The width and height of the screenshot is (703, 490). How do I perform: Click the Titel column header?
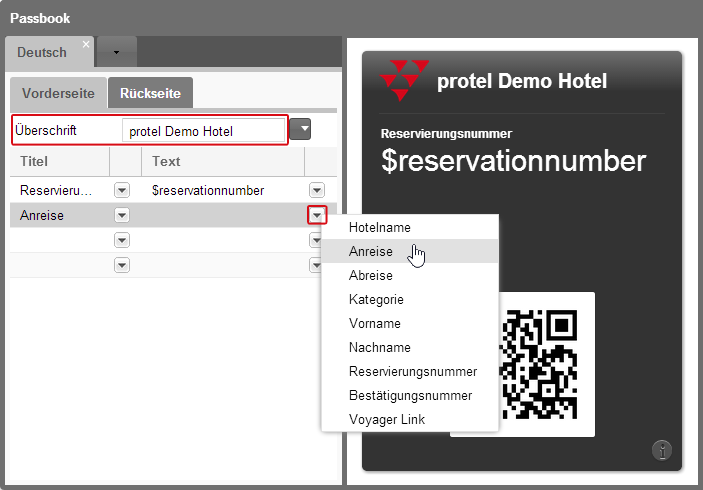(60, 161)
